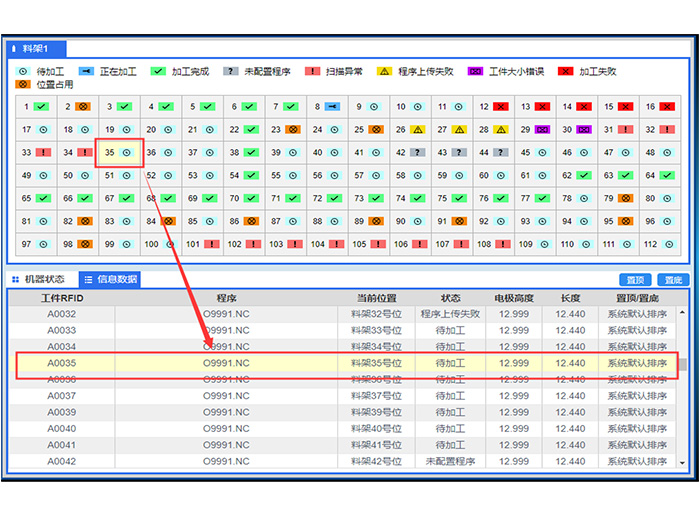Select the A0035 table row
700x513 pixels.
click(x=340, y=363)
